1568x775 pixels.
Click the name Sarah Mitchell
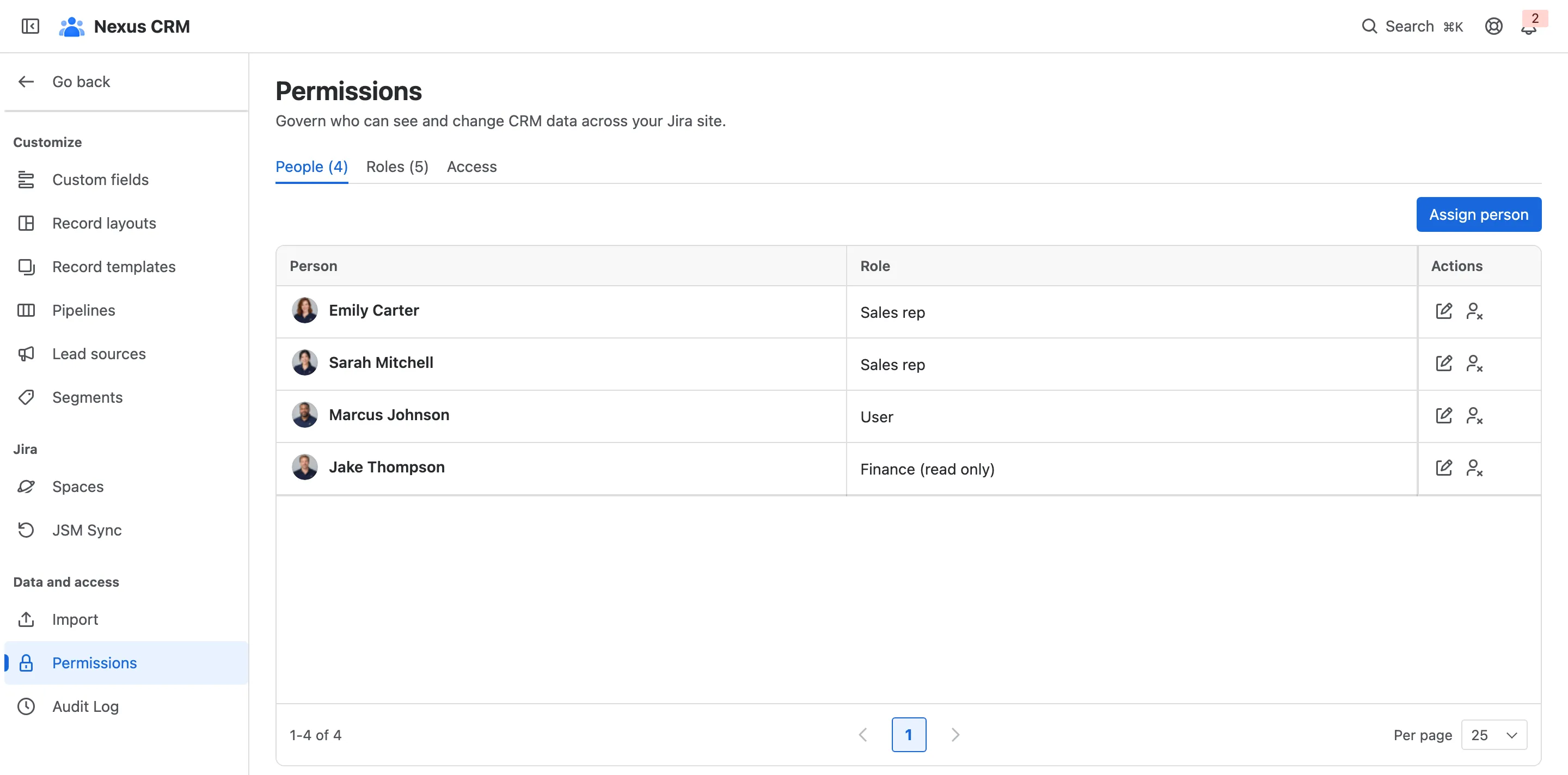coord(381,362)
